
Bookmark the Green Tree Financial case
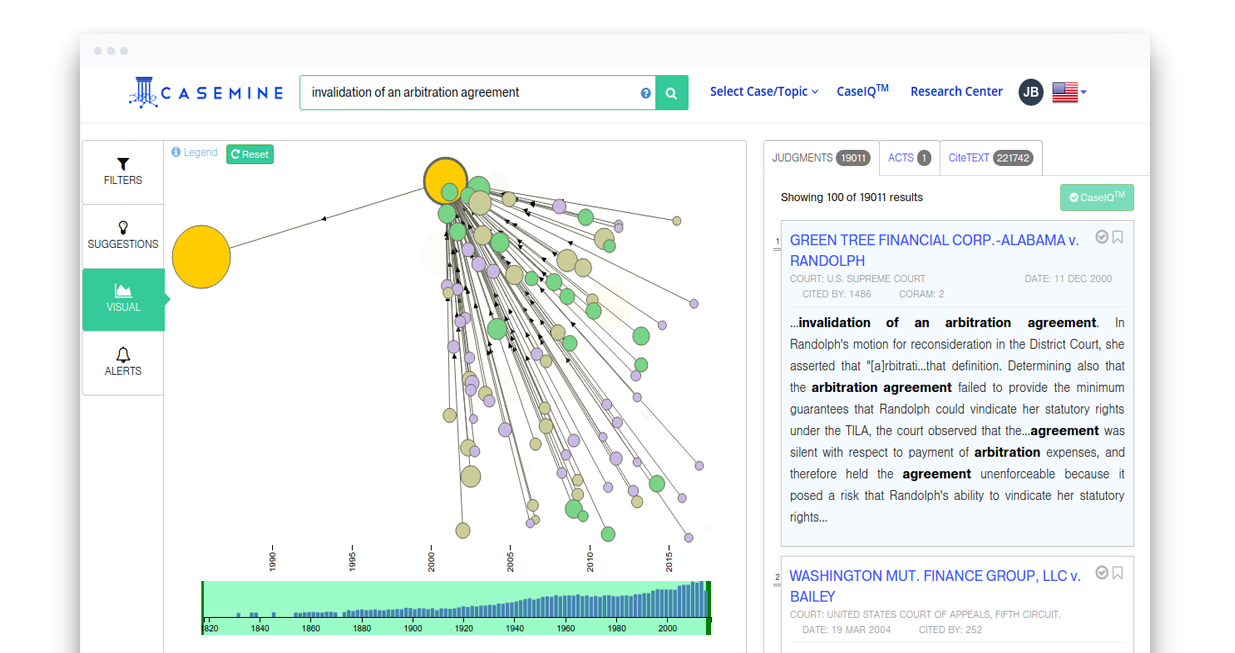point(1118,237)
